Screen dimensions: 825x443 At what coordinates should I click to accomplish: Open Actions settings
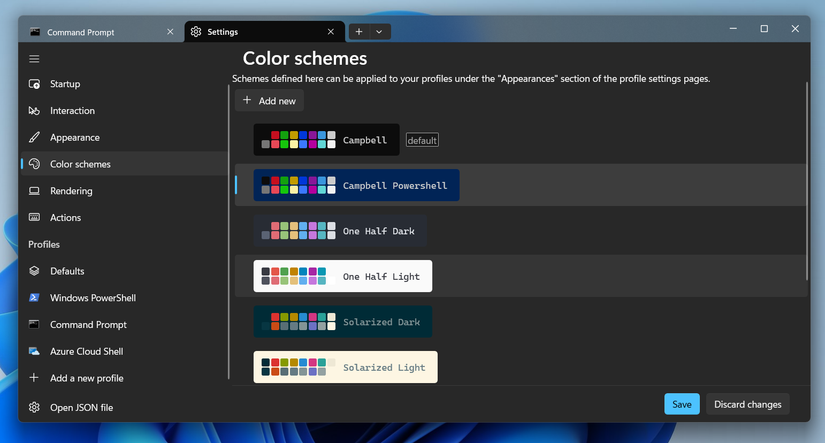point(125,217)
